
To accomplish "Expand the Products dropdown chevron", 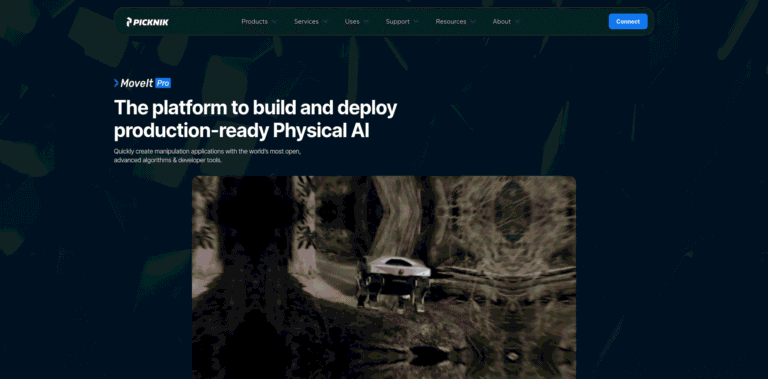I will [x=274, y=22].
